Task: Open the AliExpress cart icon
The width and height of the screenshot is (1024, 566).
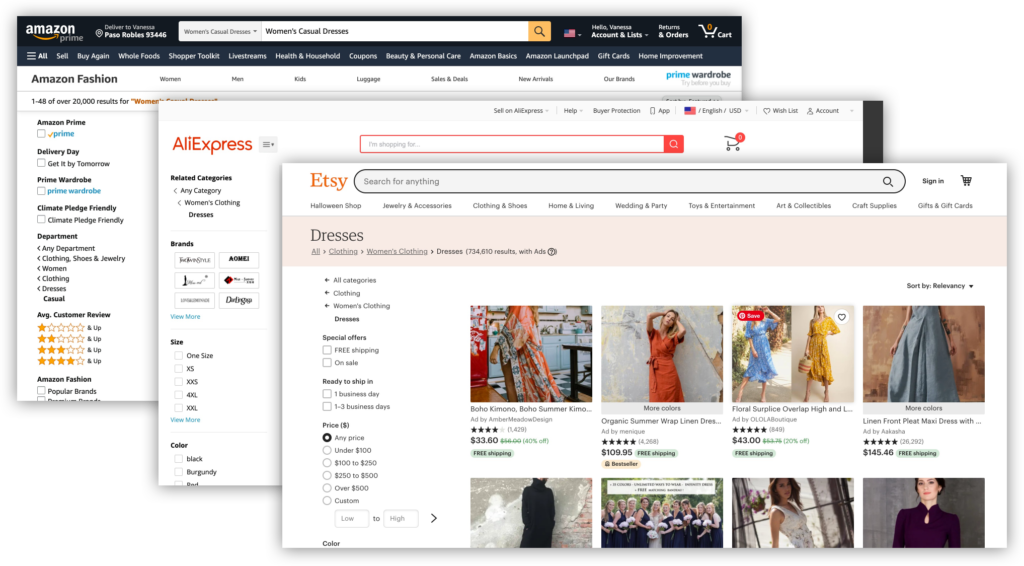Action: click(x=733, y=143)
